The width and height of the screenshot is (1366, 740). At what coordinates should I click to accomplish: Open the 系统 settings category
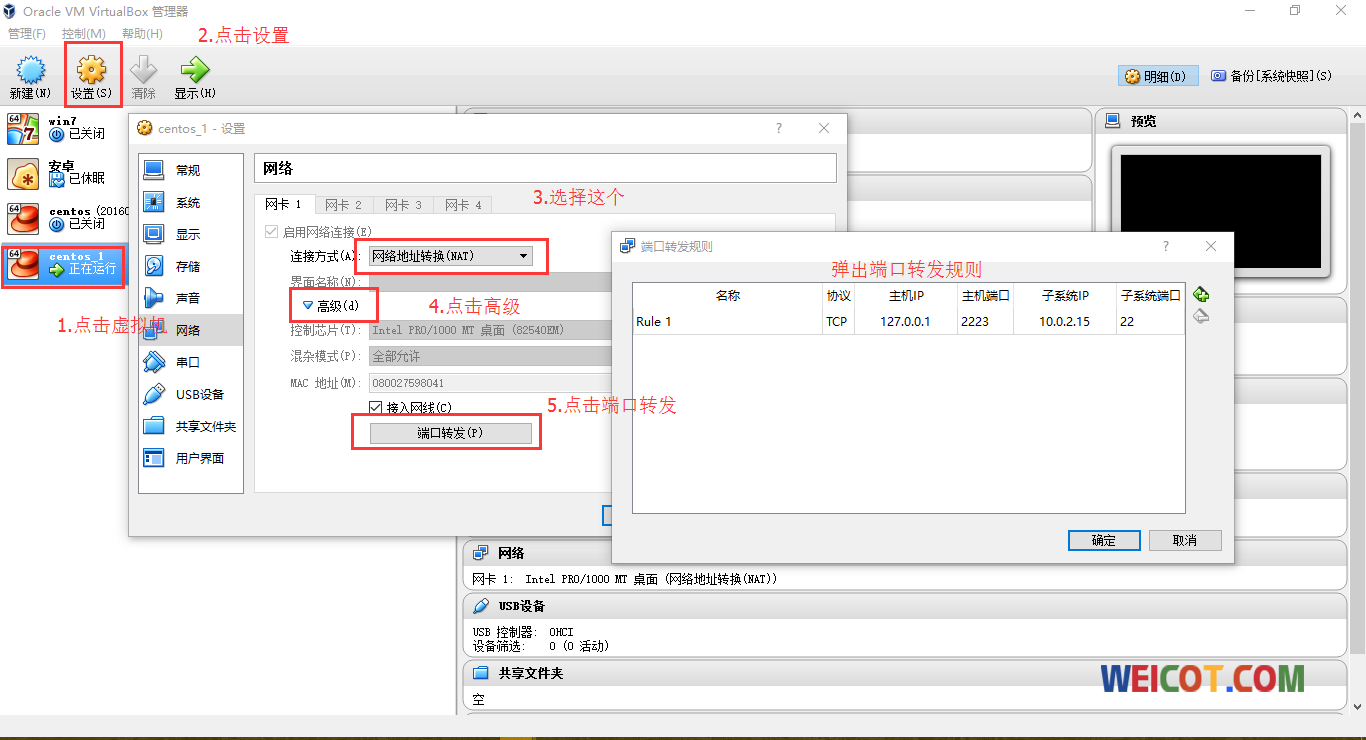(190, 202)
